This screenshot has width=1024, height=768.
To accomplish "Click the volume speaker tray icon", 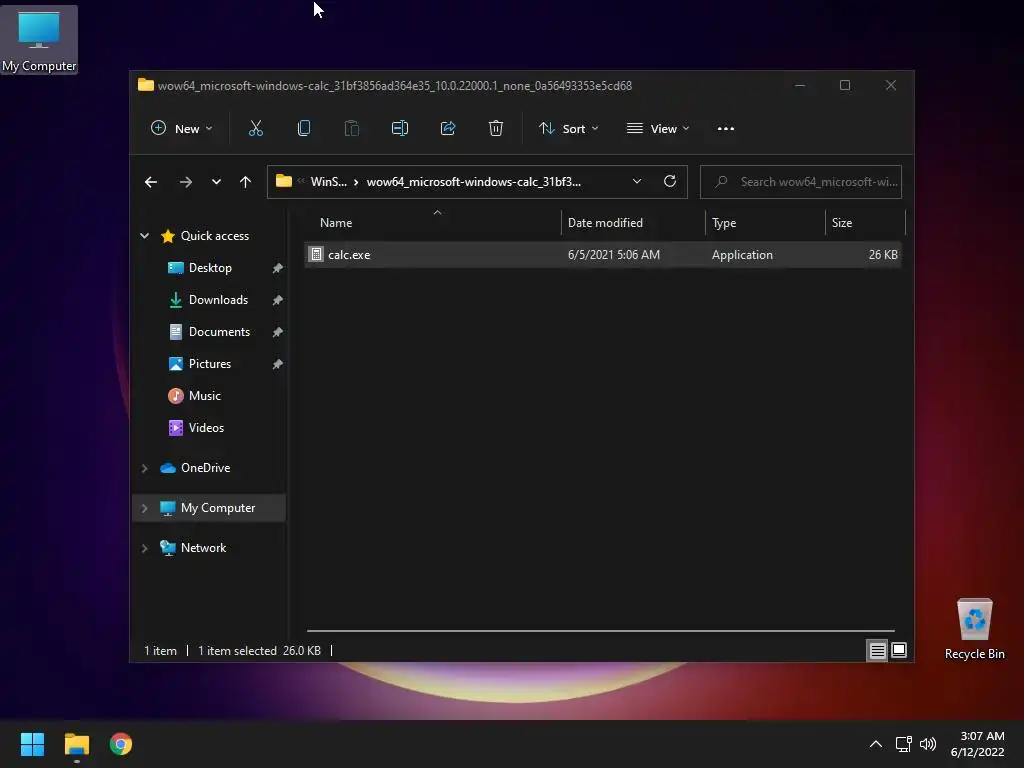I will 927,744.
